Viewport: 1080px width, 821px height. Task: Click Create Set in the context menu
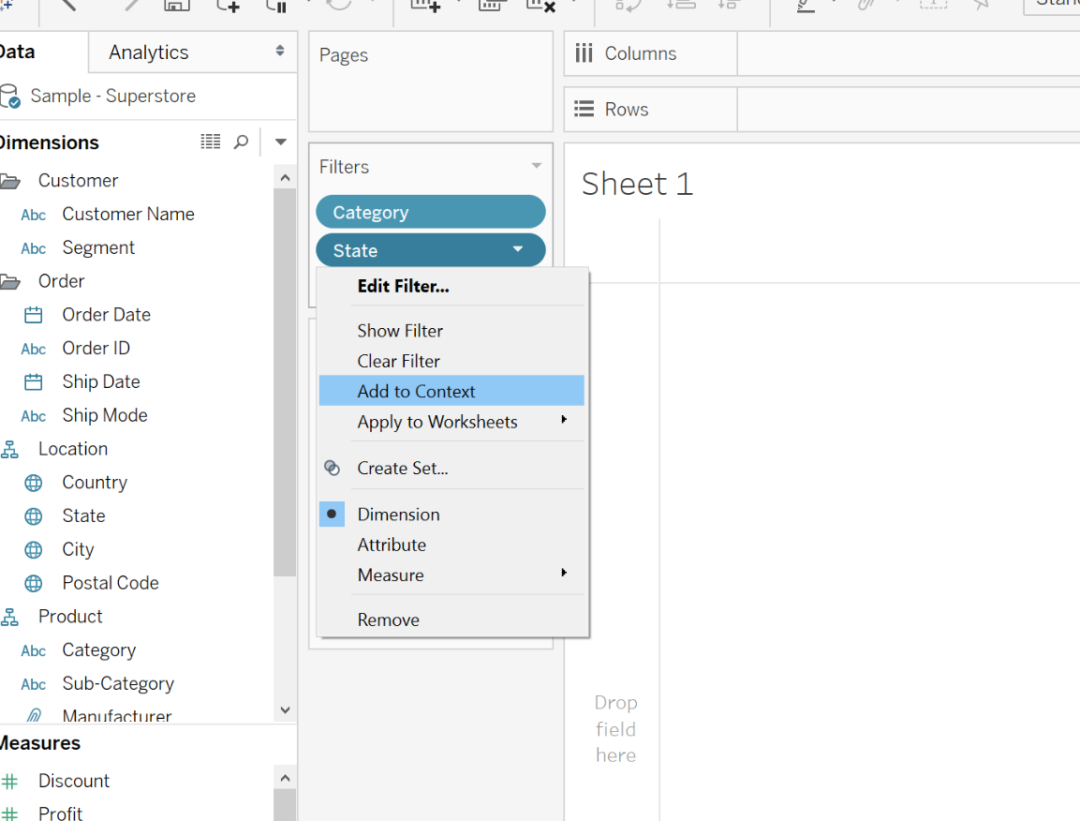[x=402, y=468]
